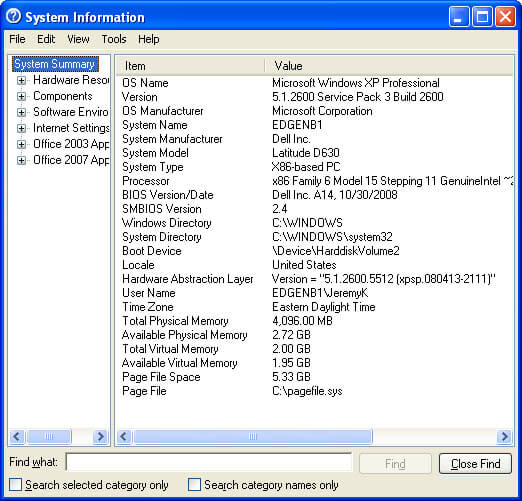Enable Search selected category only

click(x=15, y=484)
